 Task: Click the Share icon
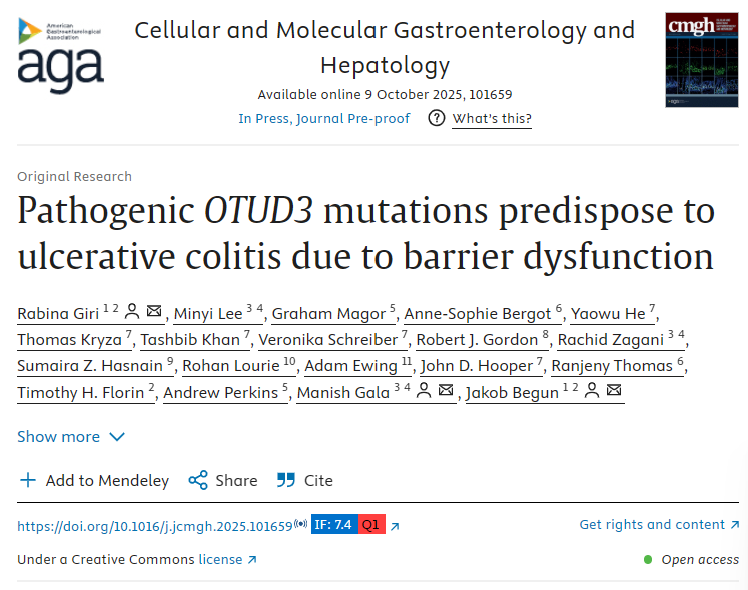pyautogui.click(x=198, y=480)
